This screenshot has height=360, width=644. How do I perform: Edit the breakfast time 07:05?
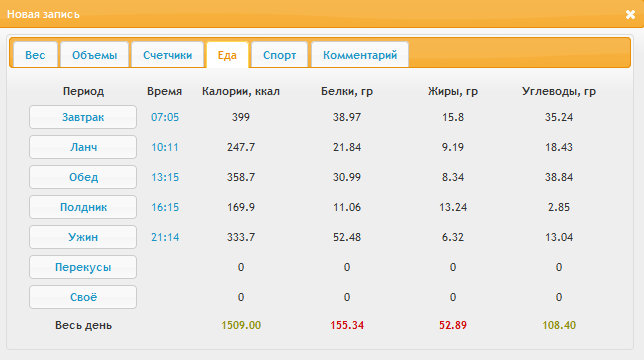click(x=165, y=117)
